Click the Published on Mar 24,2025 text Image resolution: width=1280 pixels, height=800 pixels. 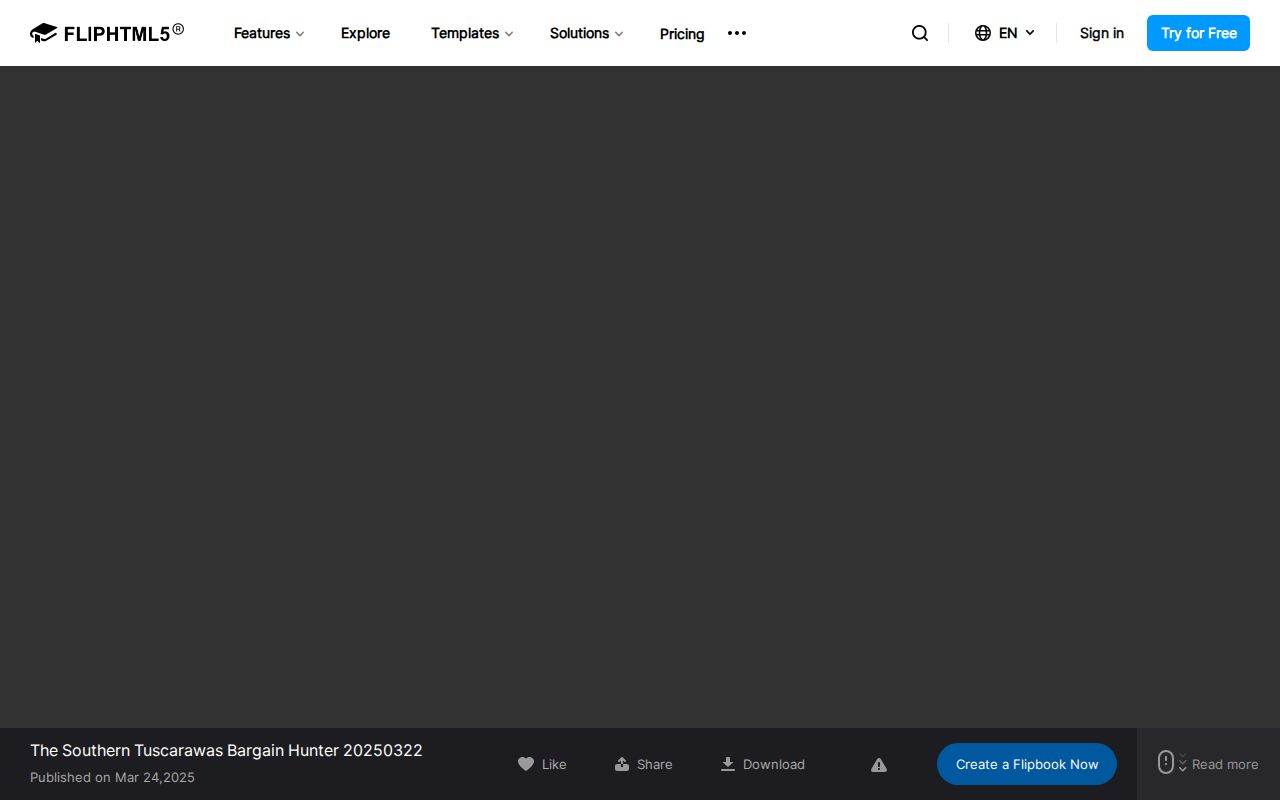point(112,777)
